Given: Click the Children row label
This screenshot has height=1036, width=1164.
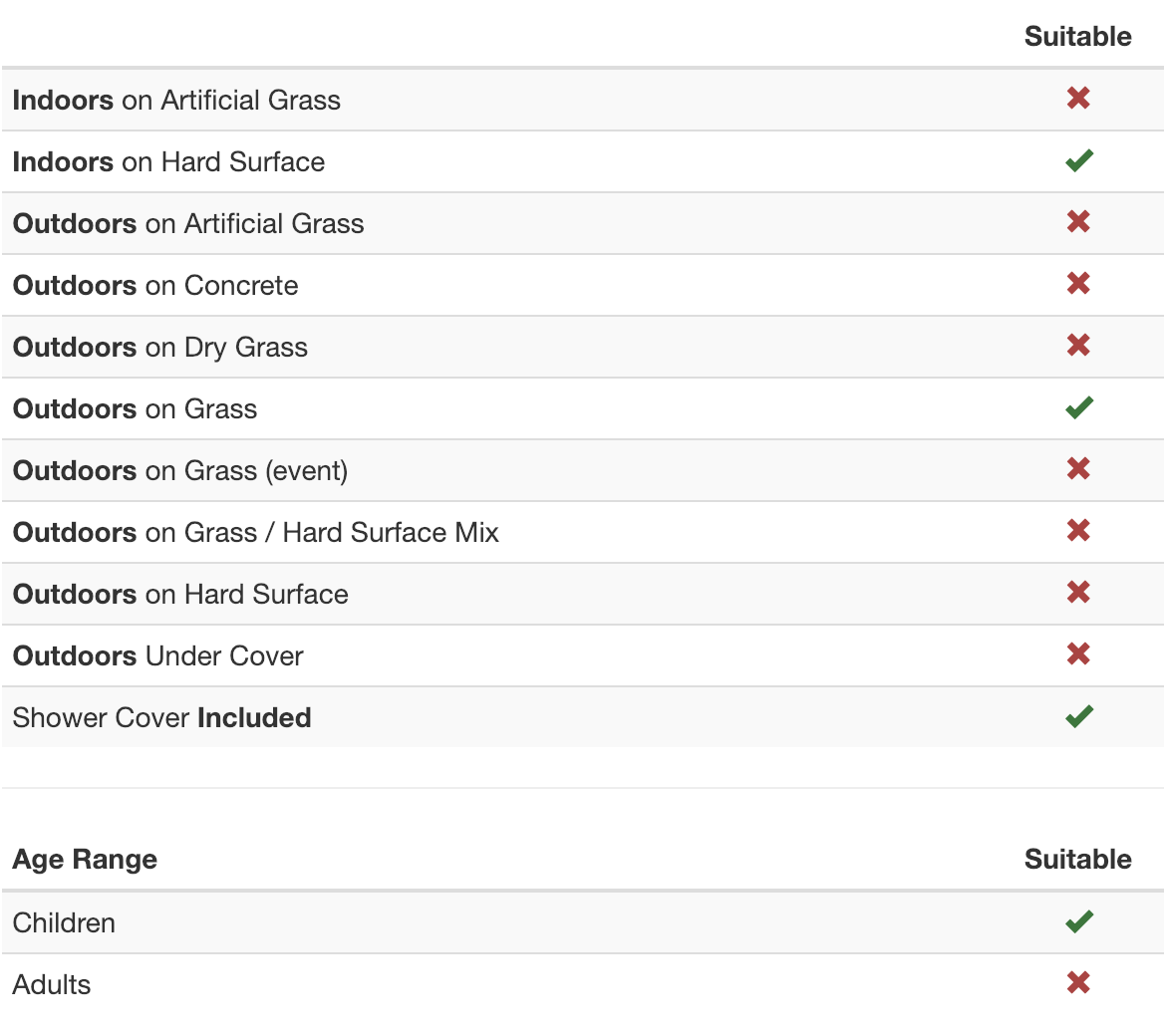Looking at the screenshot, I should click(64, 923).
